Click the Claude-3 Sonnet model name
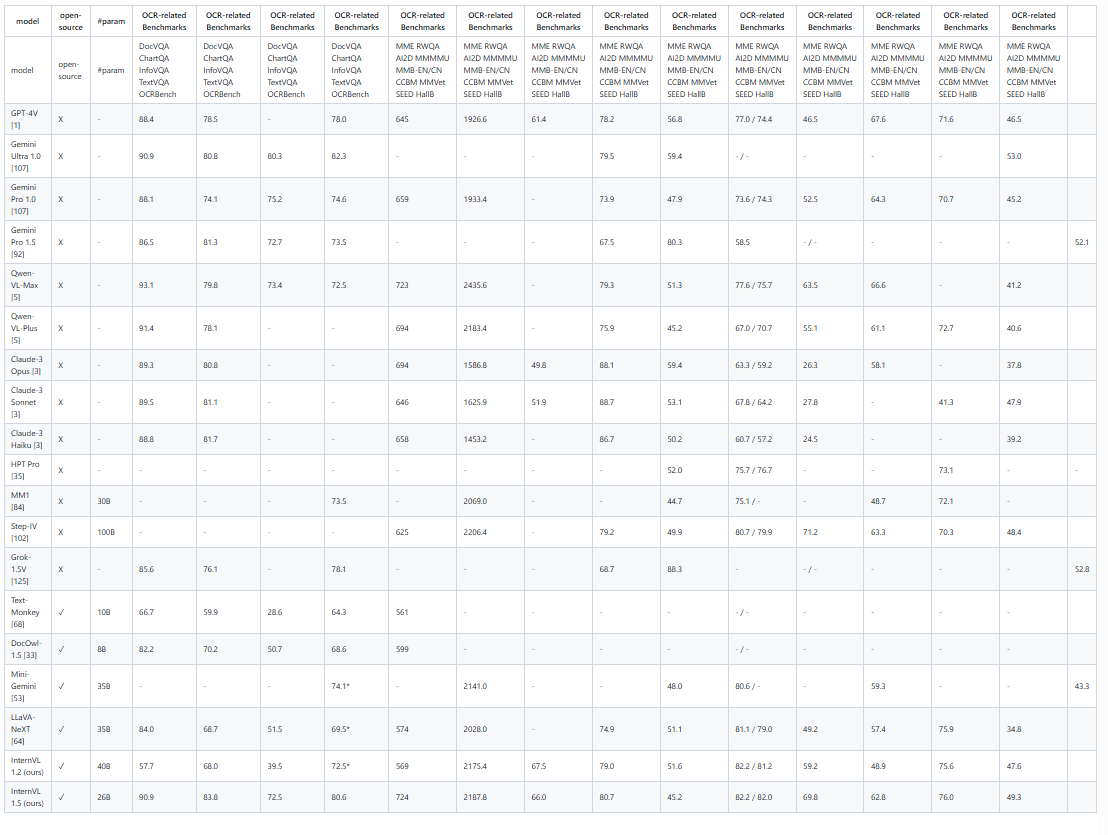This screenshot has height=835, width=1108. (x=26, y=402)
